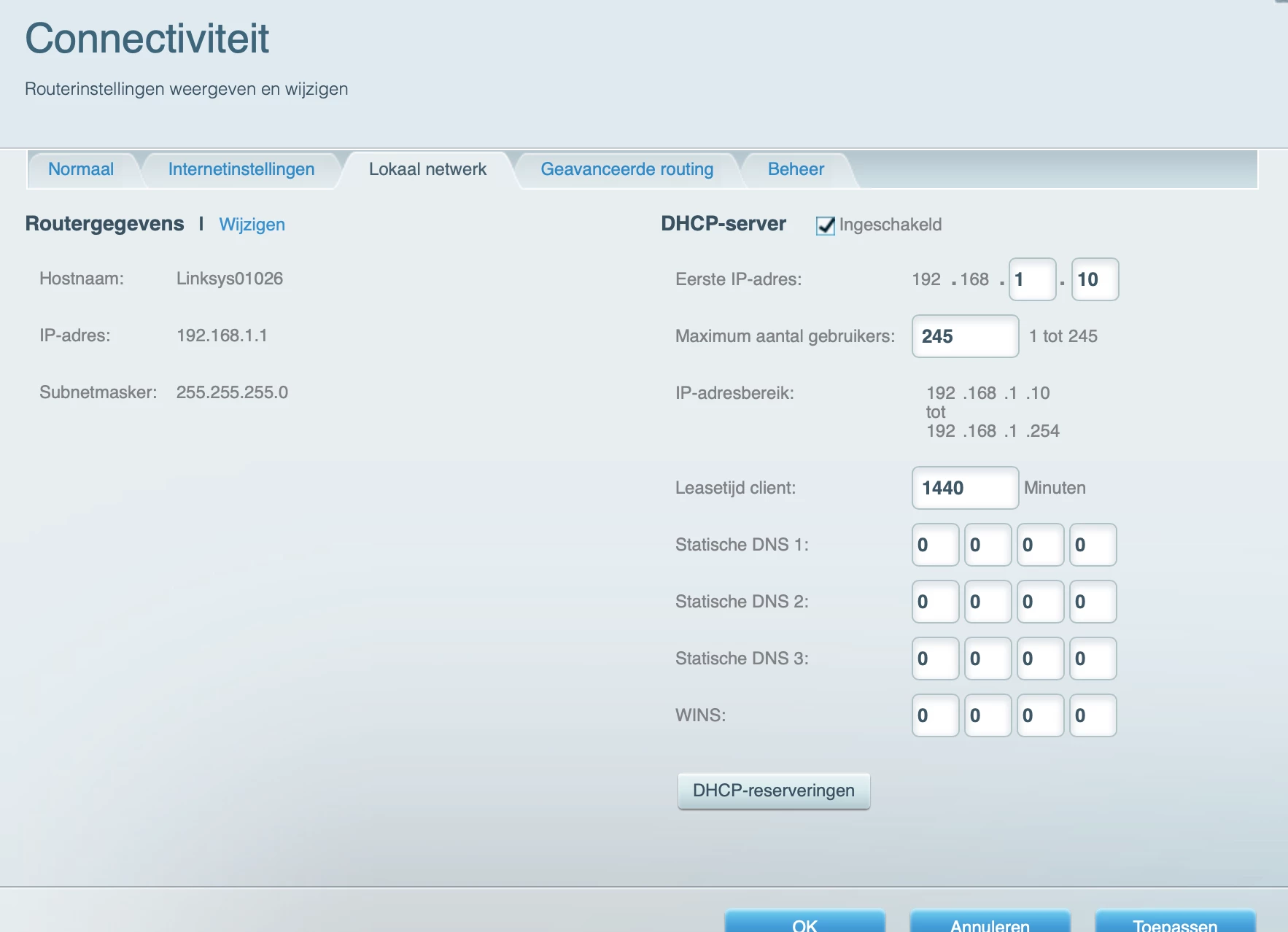Click the router IP-adres value 192.168.1.1
This screenshot has width=1288, height=932.
[x=222, y=335]
